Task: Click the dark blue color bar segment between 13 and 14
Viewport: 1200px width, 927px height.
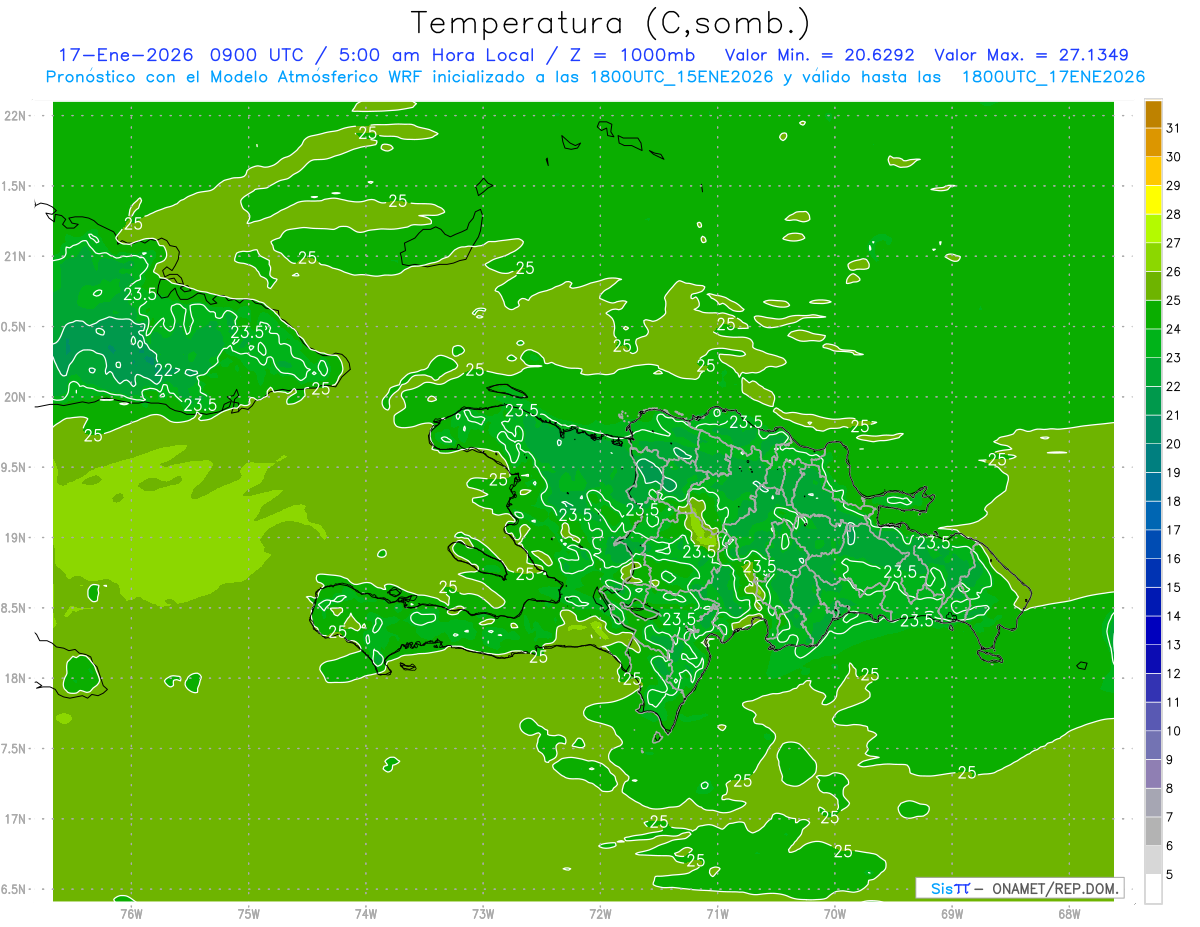Action: pyautogui.click(x=1153, y=630)
